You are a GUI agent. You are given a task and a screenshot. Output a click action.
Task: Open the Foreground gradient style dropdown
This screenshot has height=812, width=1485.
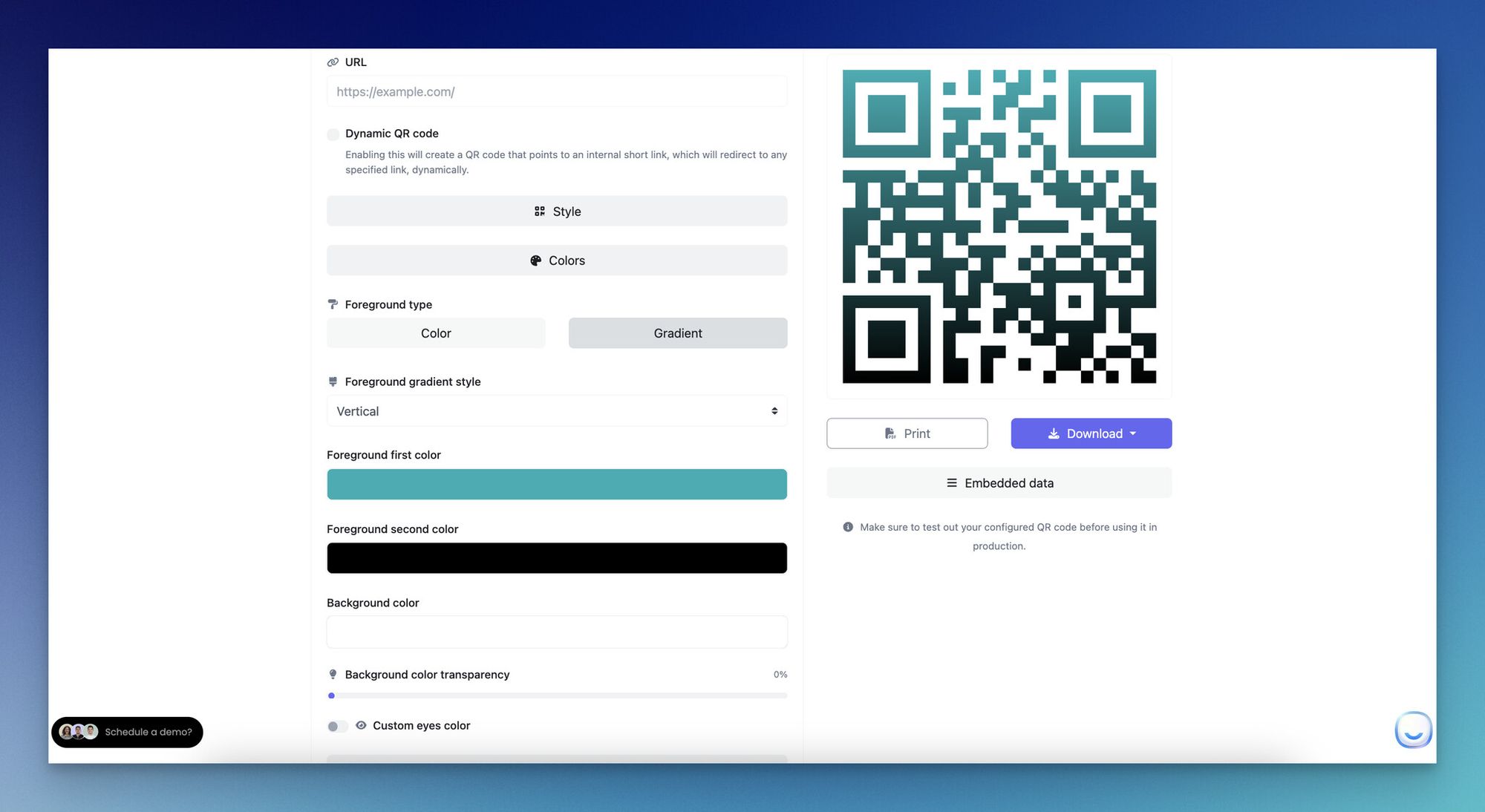(557, 410)
